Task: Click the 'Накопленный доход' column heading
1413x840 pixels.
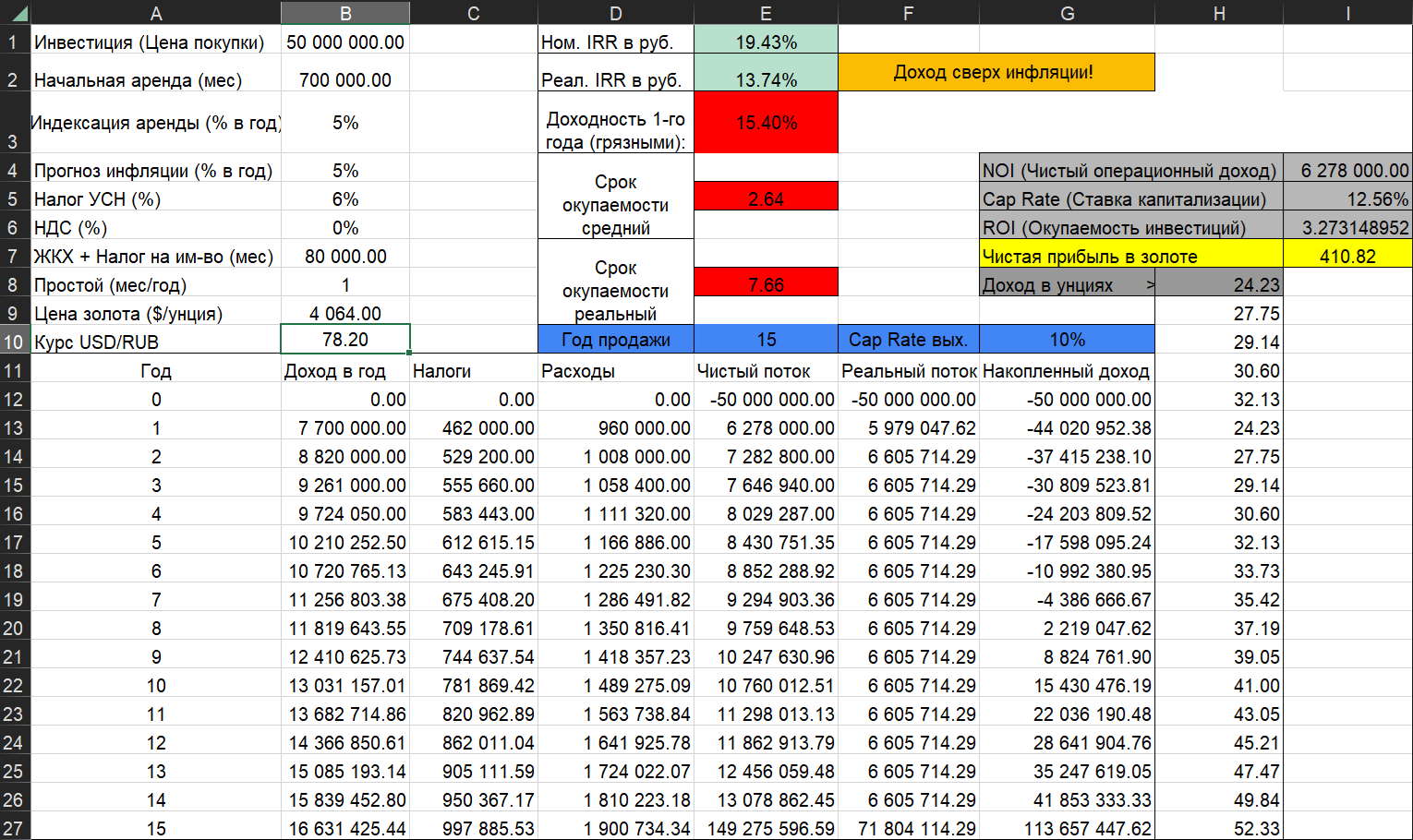Action: (x=1067, y=370)
